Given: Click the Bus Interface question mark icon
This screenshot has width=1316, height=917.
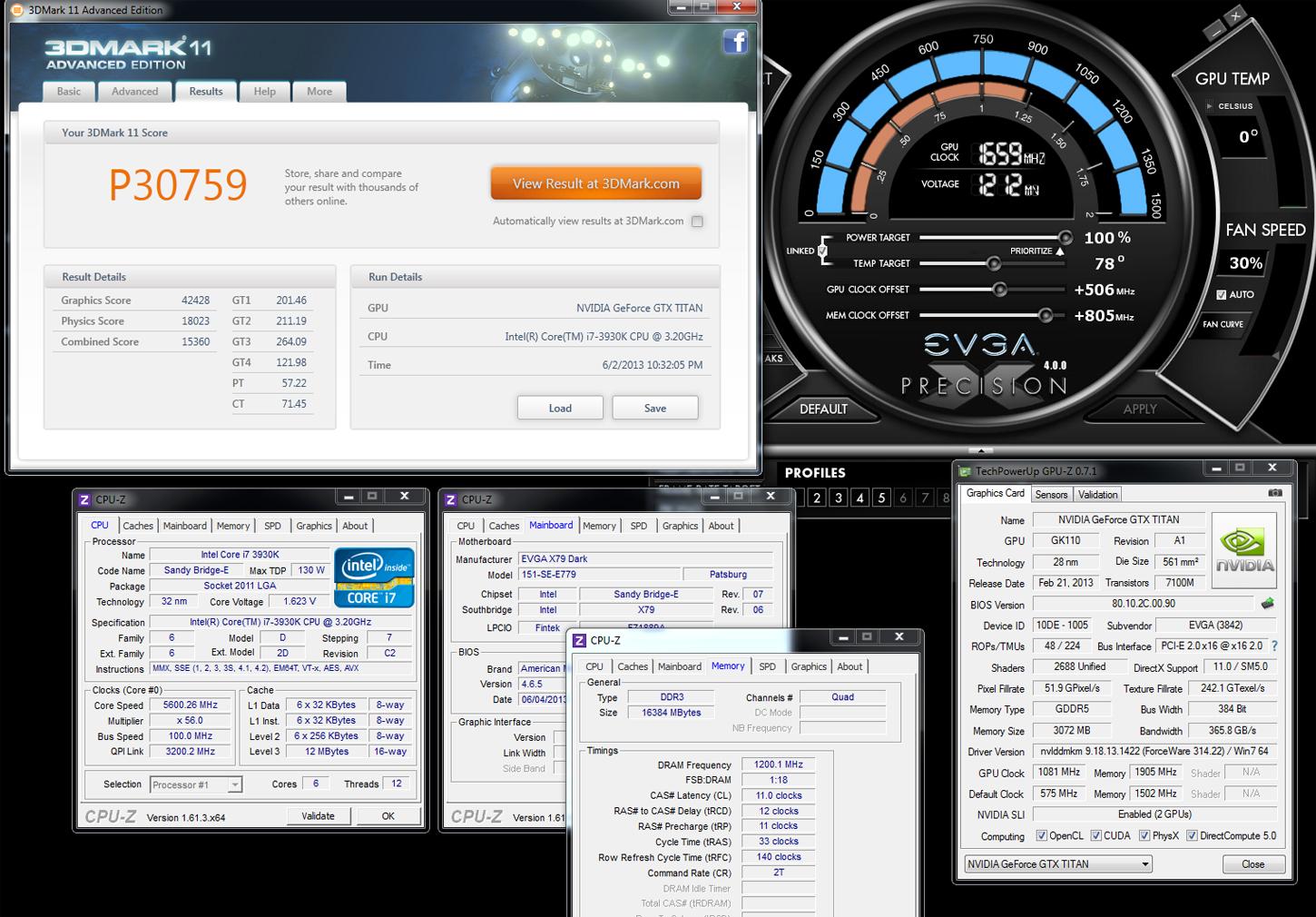Looking at the screenshot, I should click(1274, 646).
